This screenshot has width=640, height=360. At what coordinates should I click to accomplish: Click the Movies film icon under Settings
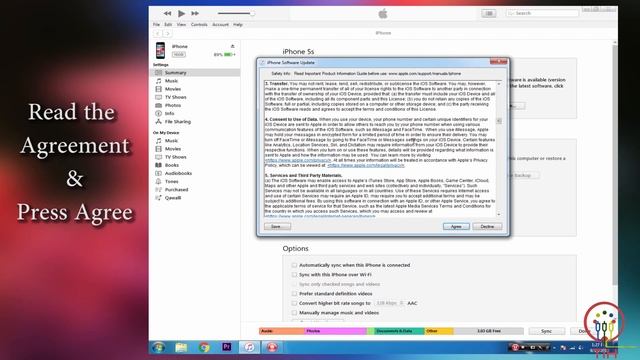click(x=159, y=89)
